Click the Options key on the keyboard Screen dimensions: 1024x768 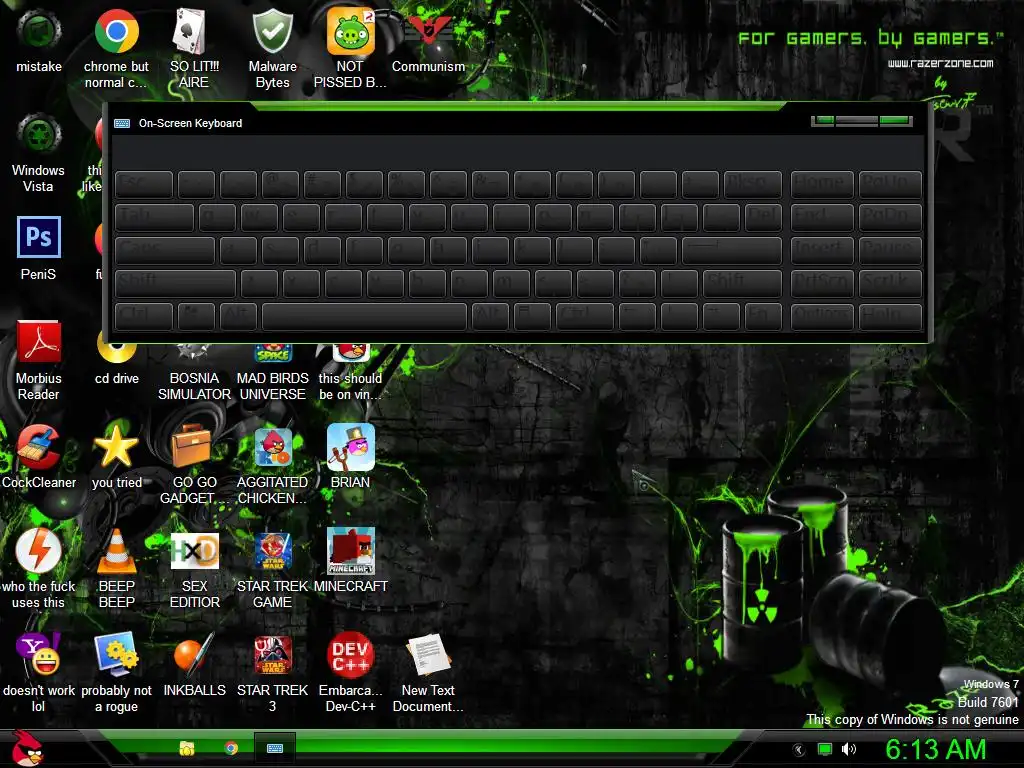point(822,317)
